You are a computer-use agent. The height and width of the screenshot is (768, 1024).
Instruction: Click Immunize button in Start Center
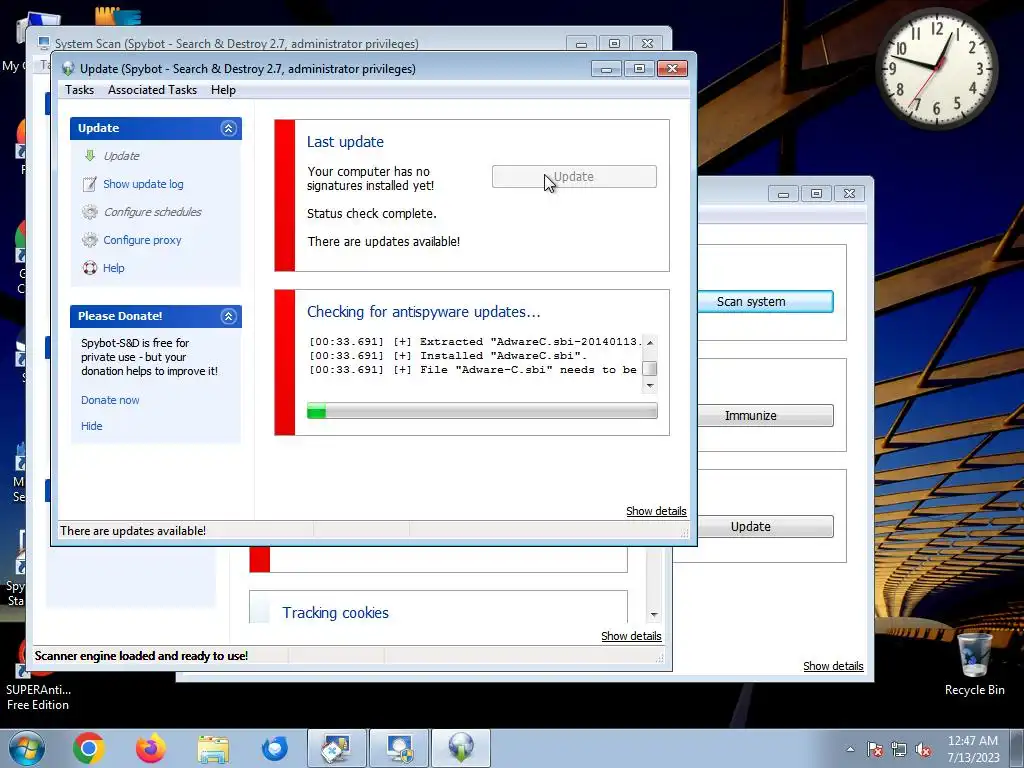coord(765,415)
